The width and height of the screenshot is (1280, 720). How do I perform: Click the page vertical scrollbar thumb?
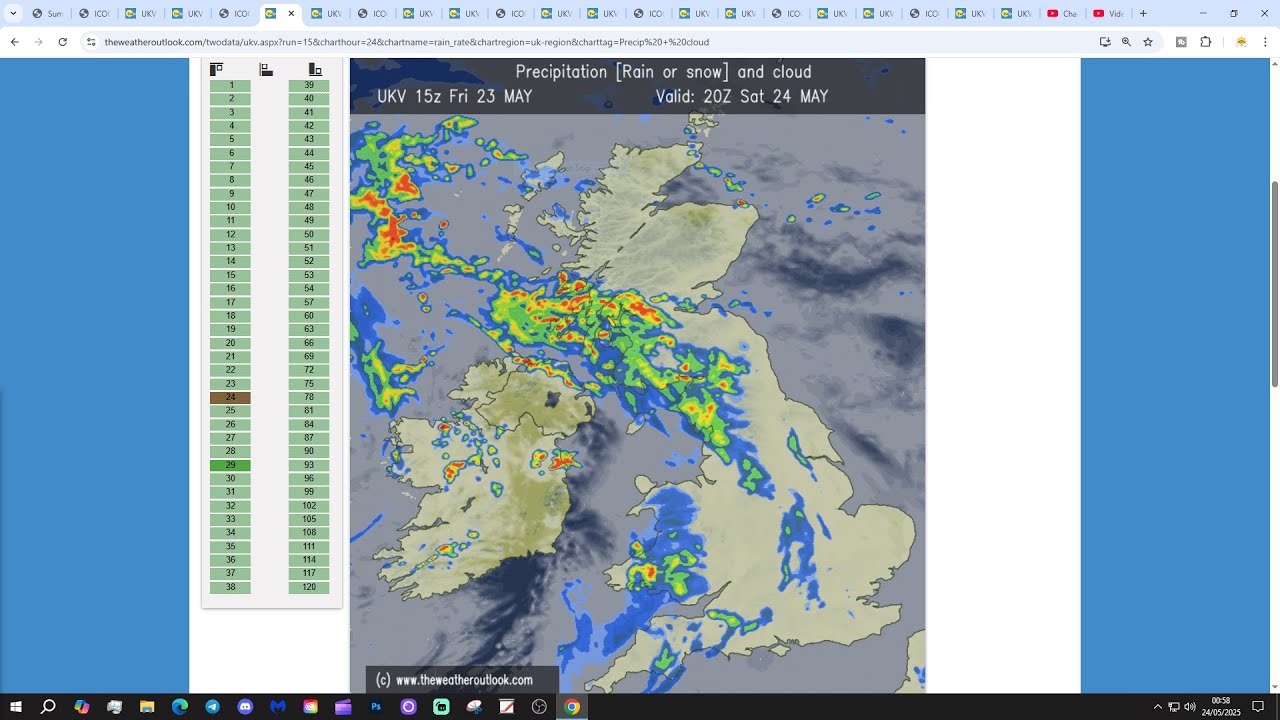[x=1274, y=285]
